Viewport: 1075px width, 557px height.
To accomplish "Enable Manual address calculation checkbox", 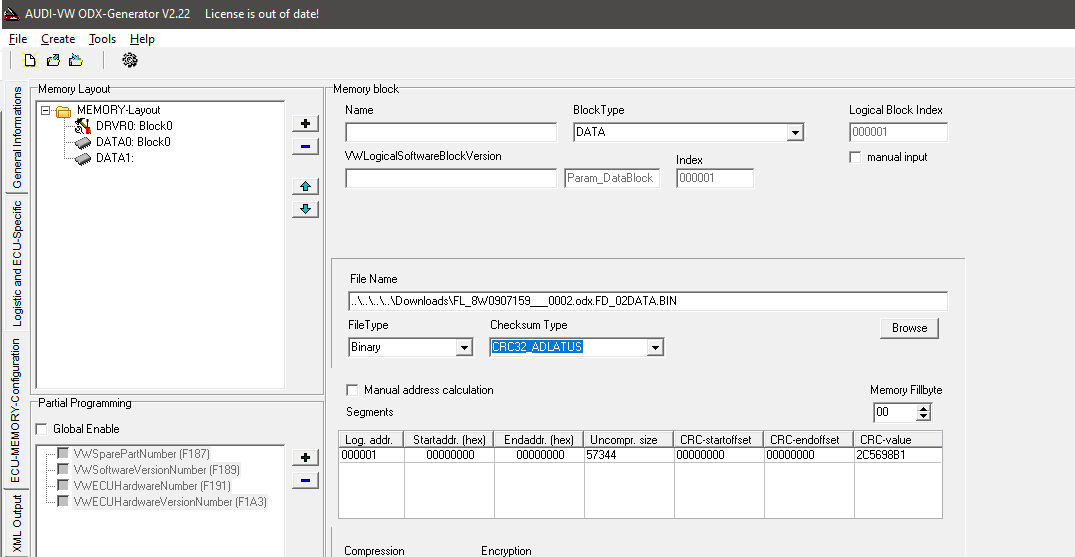I will click(x=352, y=390).
